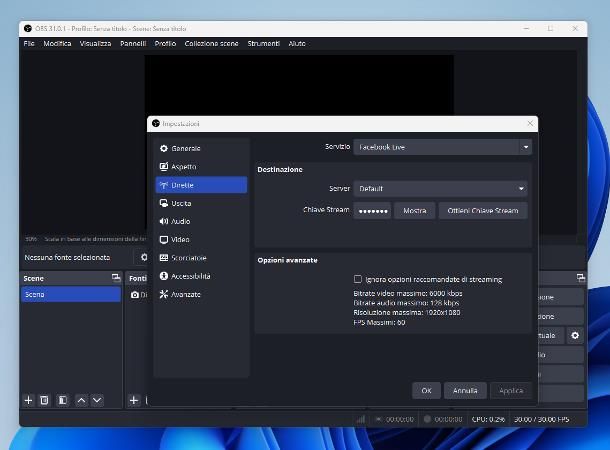Open the Generale settings section
The width and height of the screenshot is (610, 450).
coord(201,148)
